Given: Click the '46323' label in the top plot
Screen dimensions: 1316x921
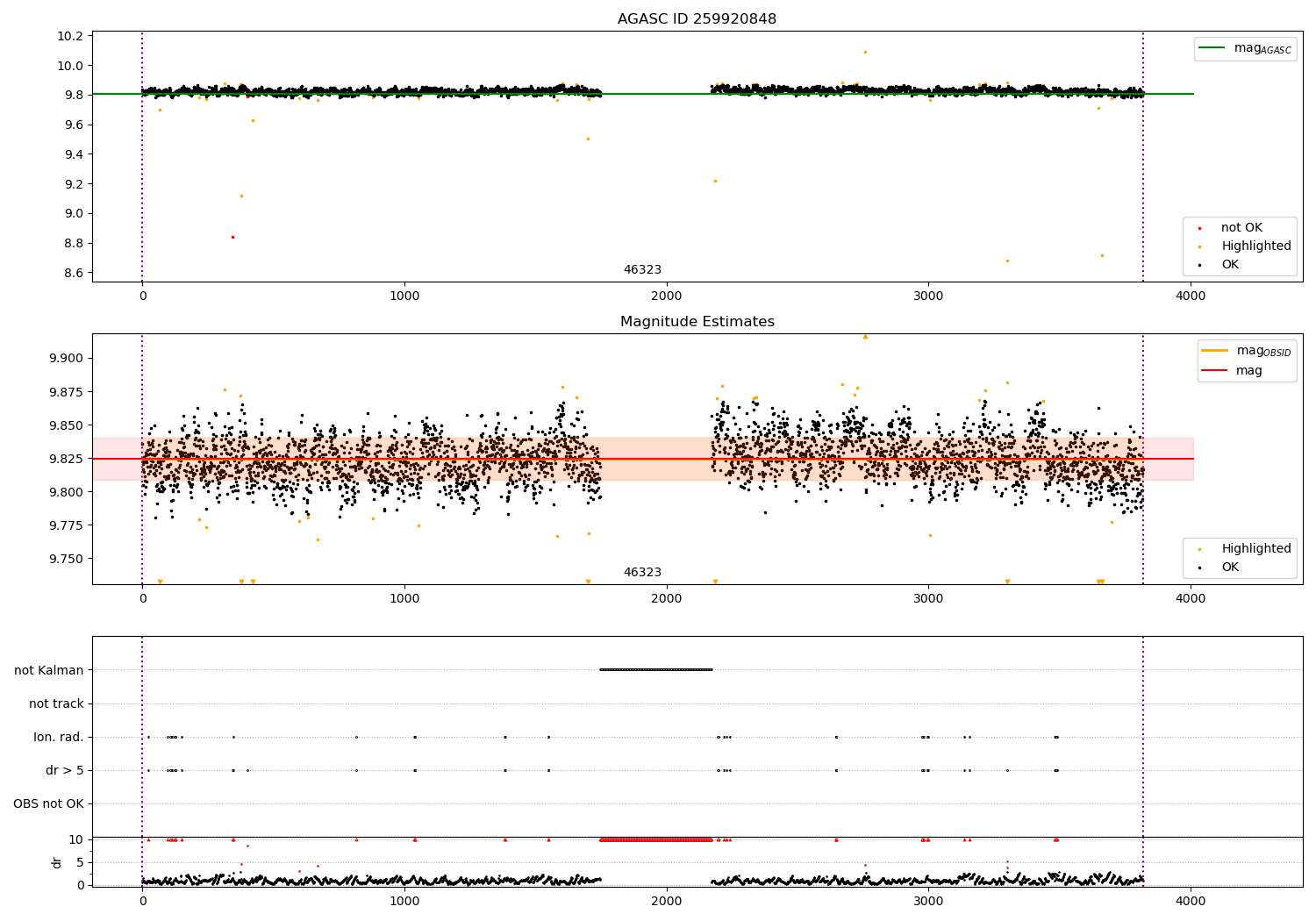Looking at the screenshot, I should tap(642, 270).
